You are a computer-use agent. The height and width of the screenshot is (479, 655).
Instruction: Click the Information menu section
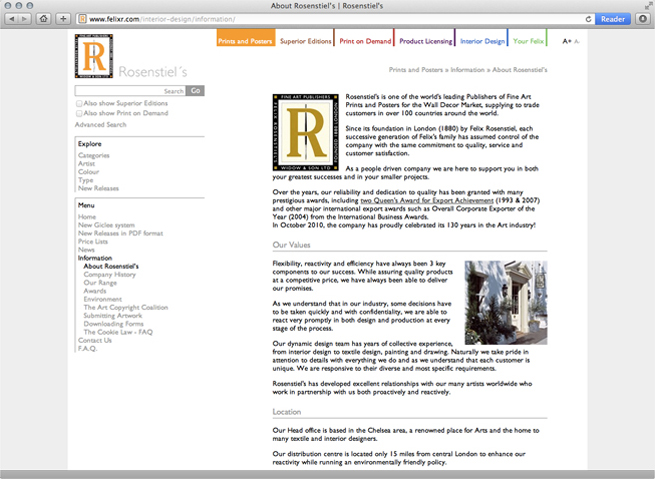pyautogui.click(x=95, y=258)
